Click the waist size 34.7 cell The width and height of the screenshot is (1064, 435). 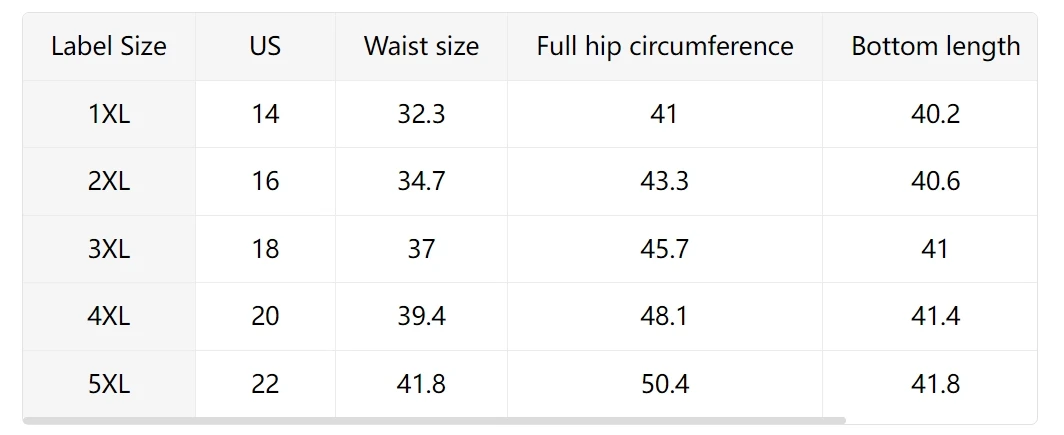421,181
